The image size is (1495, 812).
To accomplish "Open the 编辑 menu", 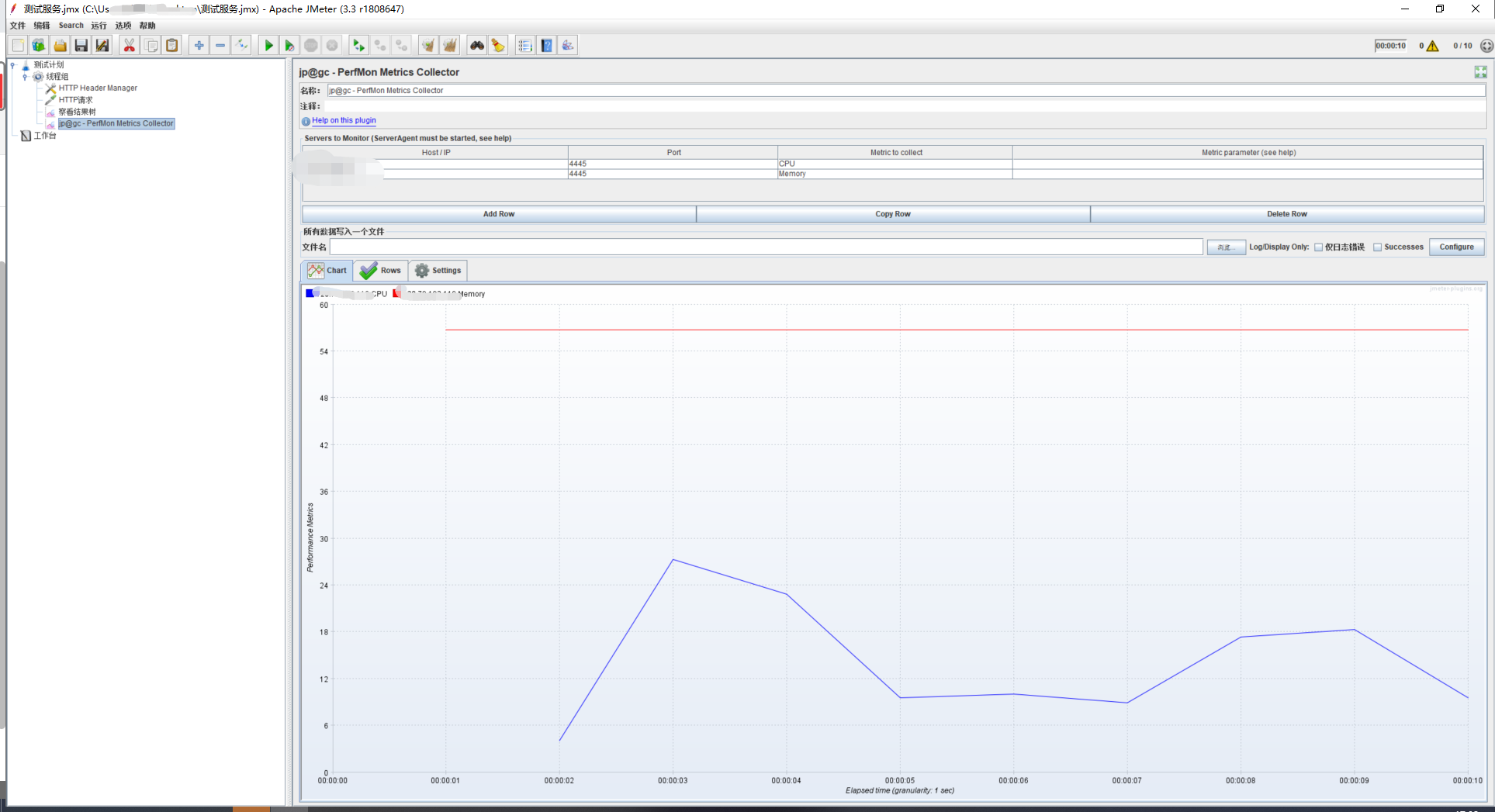I will 42,26.
